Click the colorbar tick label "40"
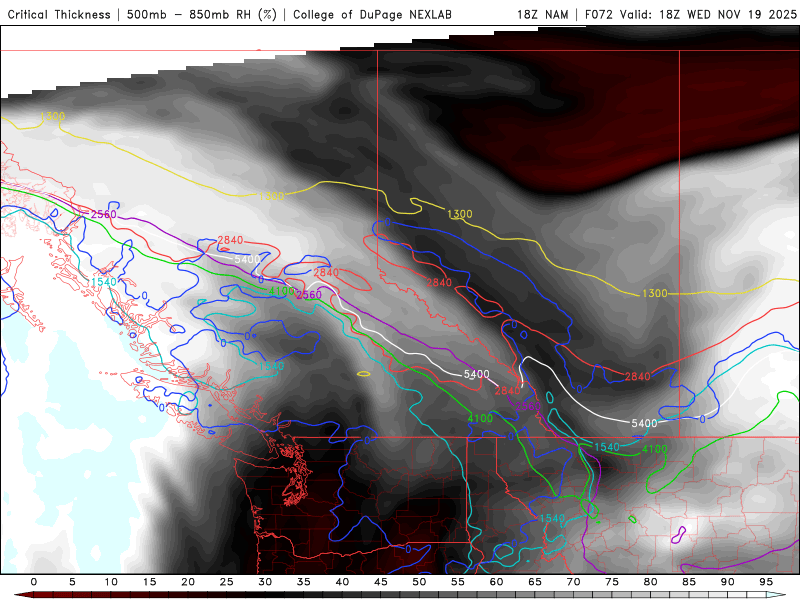The width and height of the screenshot is (800, 600). (x=342, y=582)
